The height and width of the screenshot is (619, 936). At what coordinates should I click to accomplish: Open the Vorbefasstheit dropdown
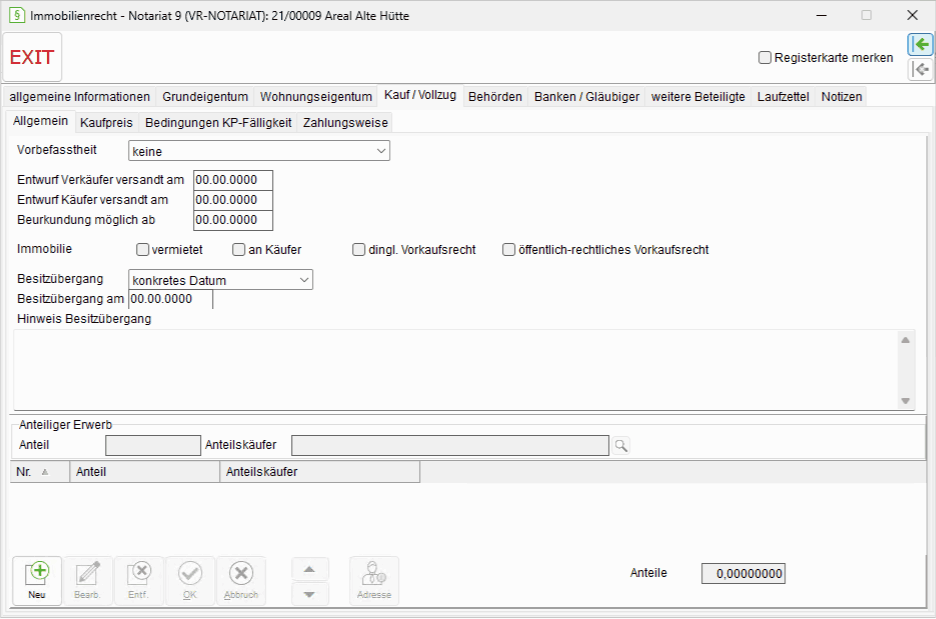259,151
